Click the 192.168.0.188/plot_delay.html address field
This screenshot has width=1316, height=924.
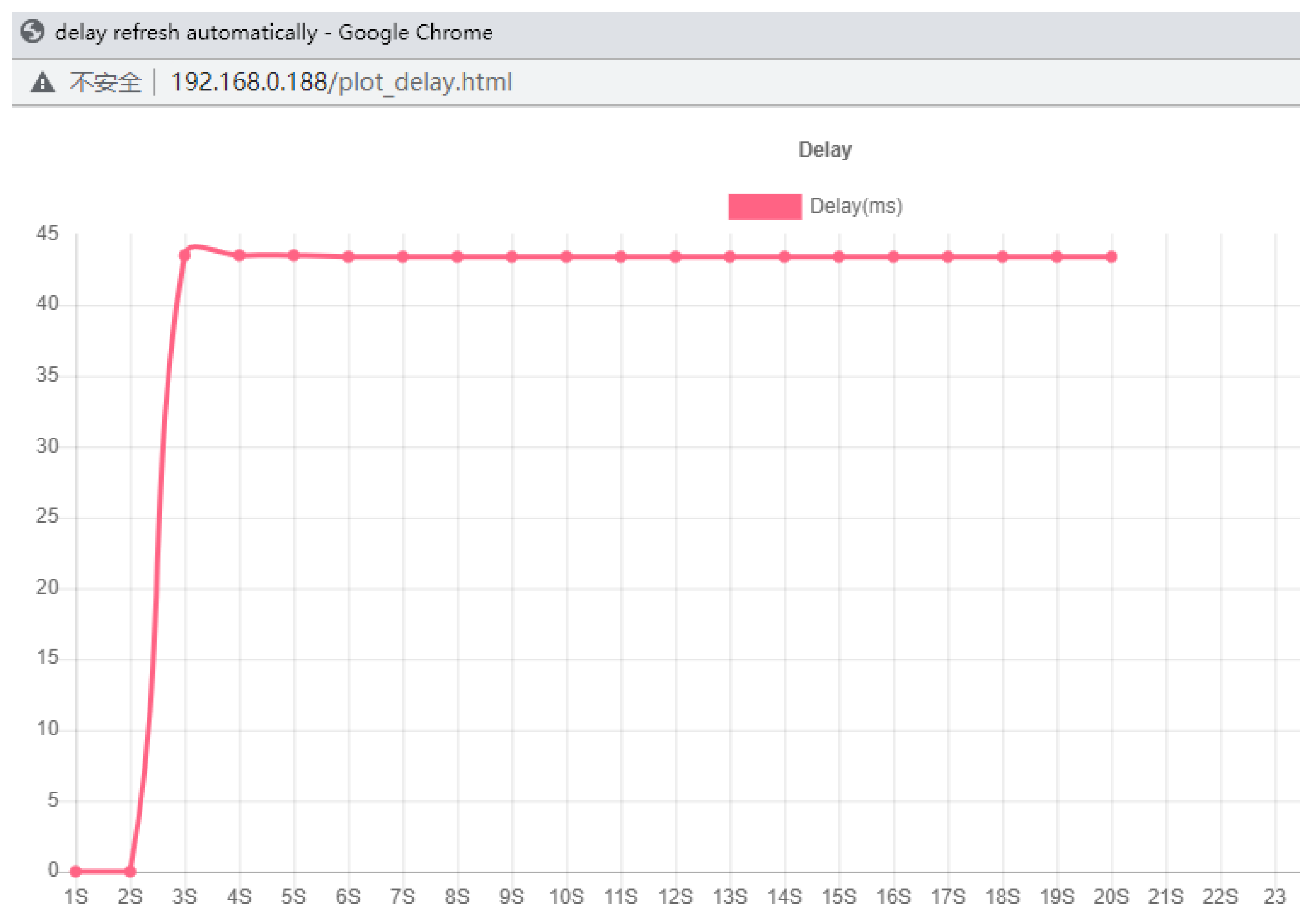point(341,82)
